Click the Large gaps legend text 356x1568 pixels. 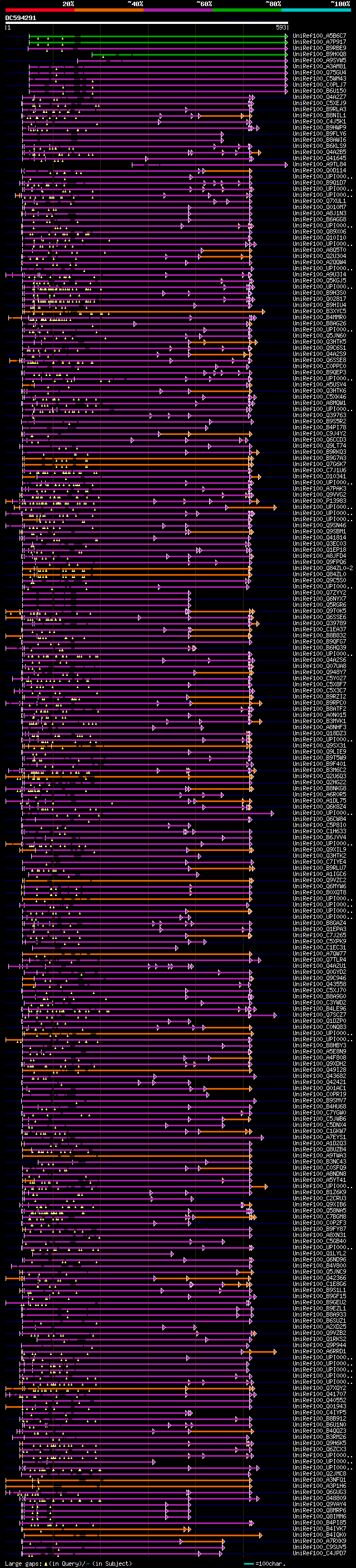click(68, 1564)
